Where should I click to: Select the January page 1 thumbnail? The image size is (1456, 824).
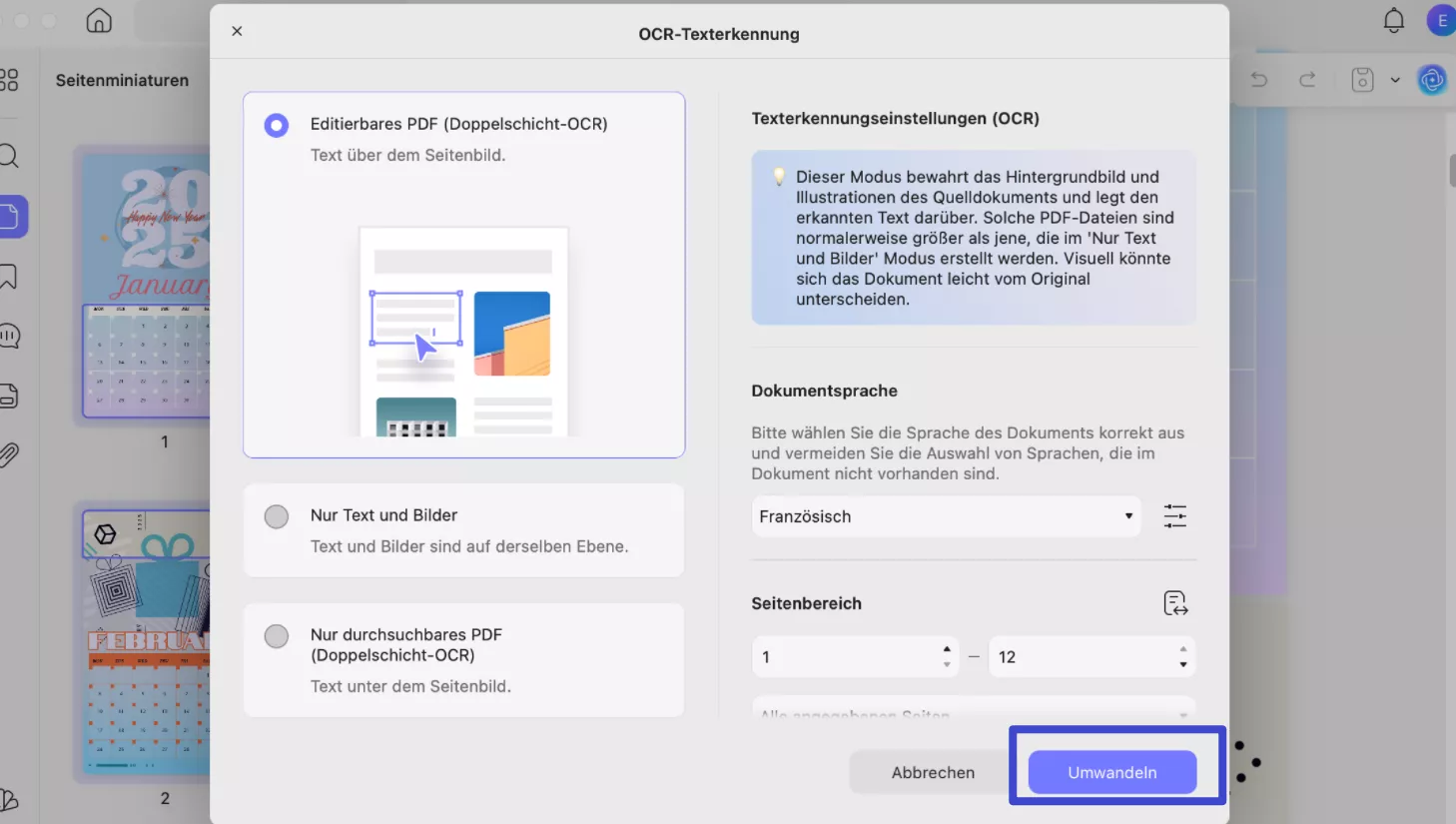point(146,286)
